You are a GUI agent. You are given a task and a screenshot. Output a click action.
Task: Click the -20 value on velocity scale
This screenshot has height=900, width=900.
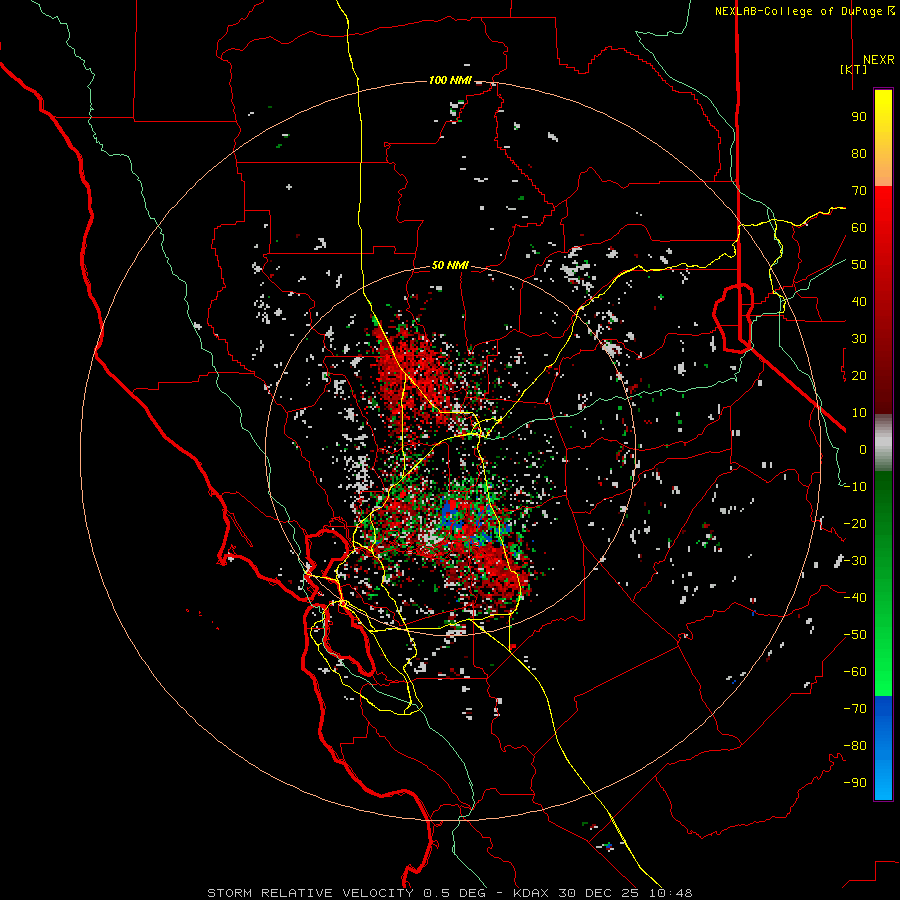855,523
